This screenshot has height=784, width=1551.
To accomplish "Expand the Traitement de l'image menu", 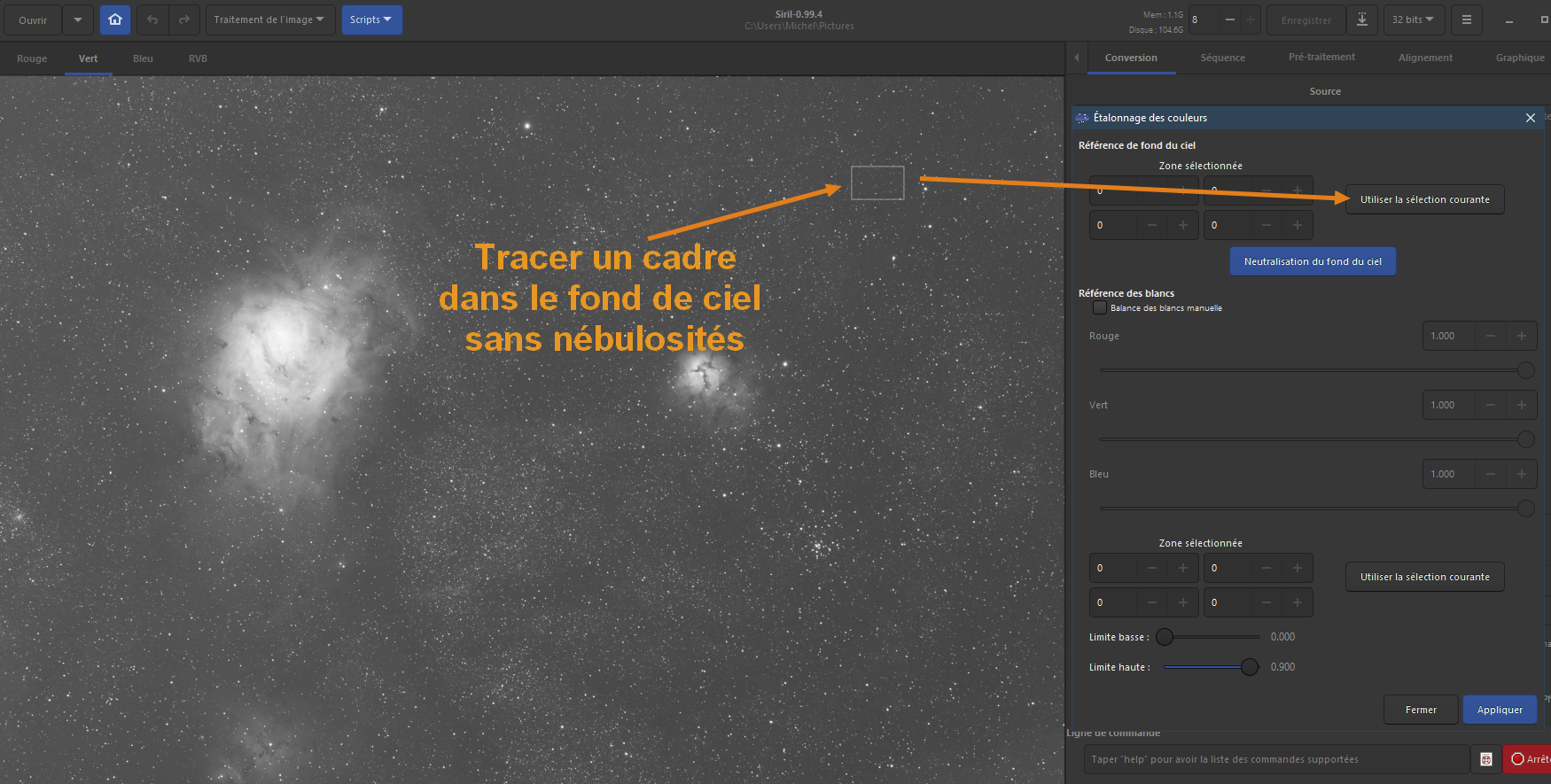I will 270,19.
